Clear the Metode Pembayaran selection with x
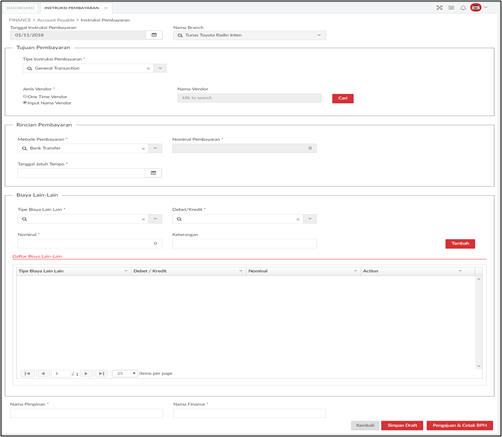The image size is (502, 437). 143,149
